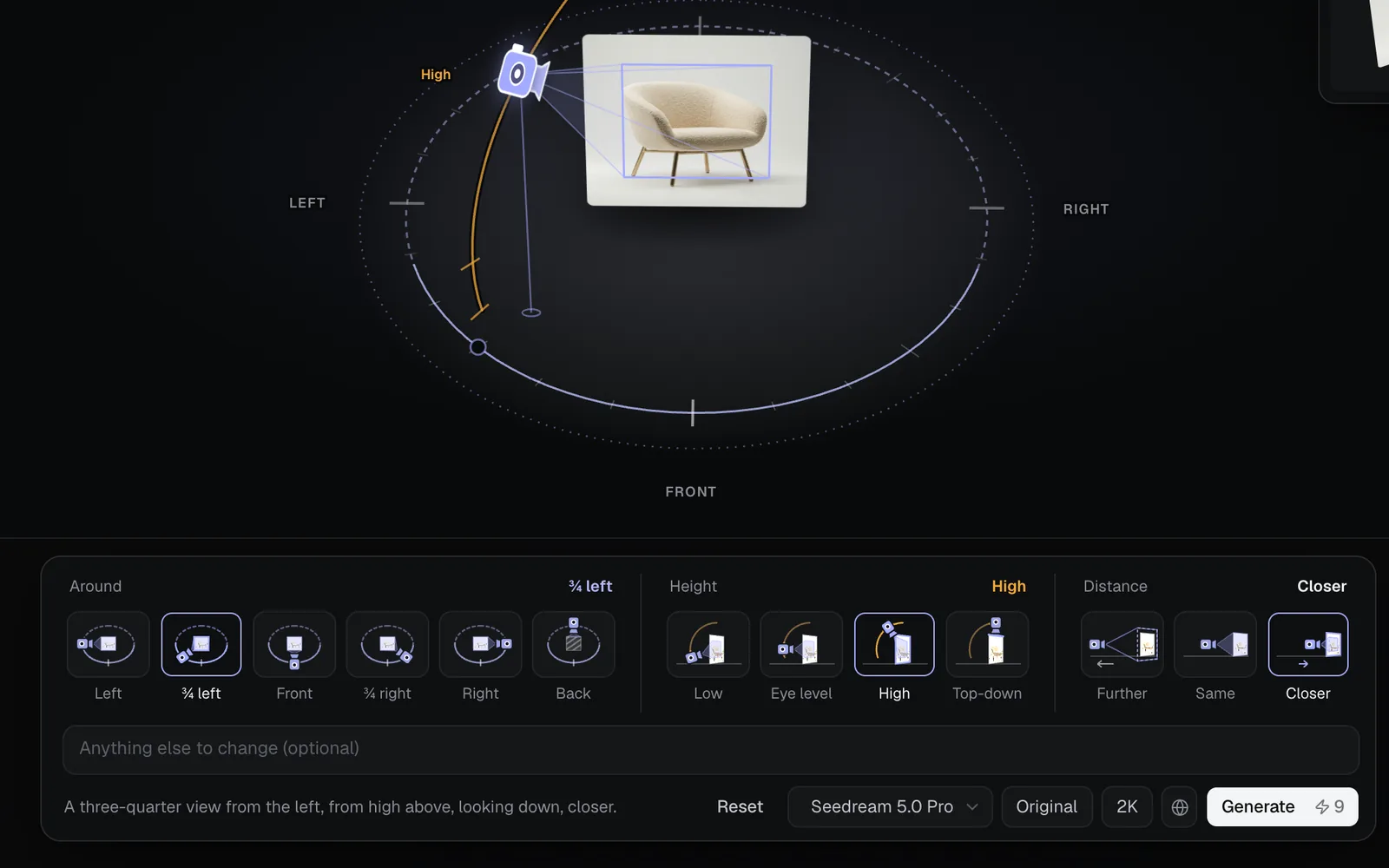This screenshot has width=1389, height=868.
Task: Set camera height to Eye level
Action: point(801,644)
